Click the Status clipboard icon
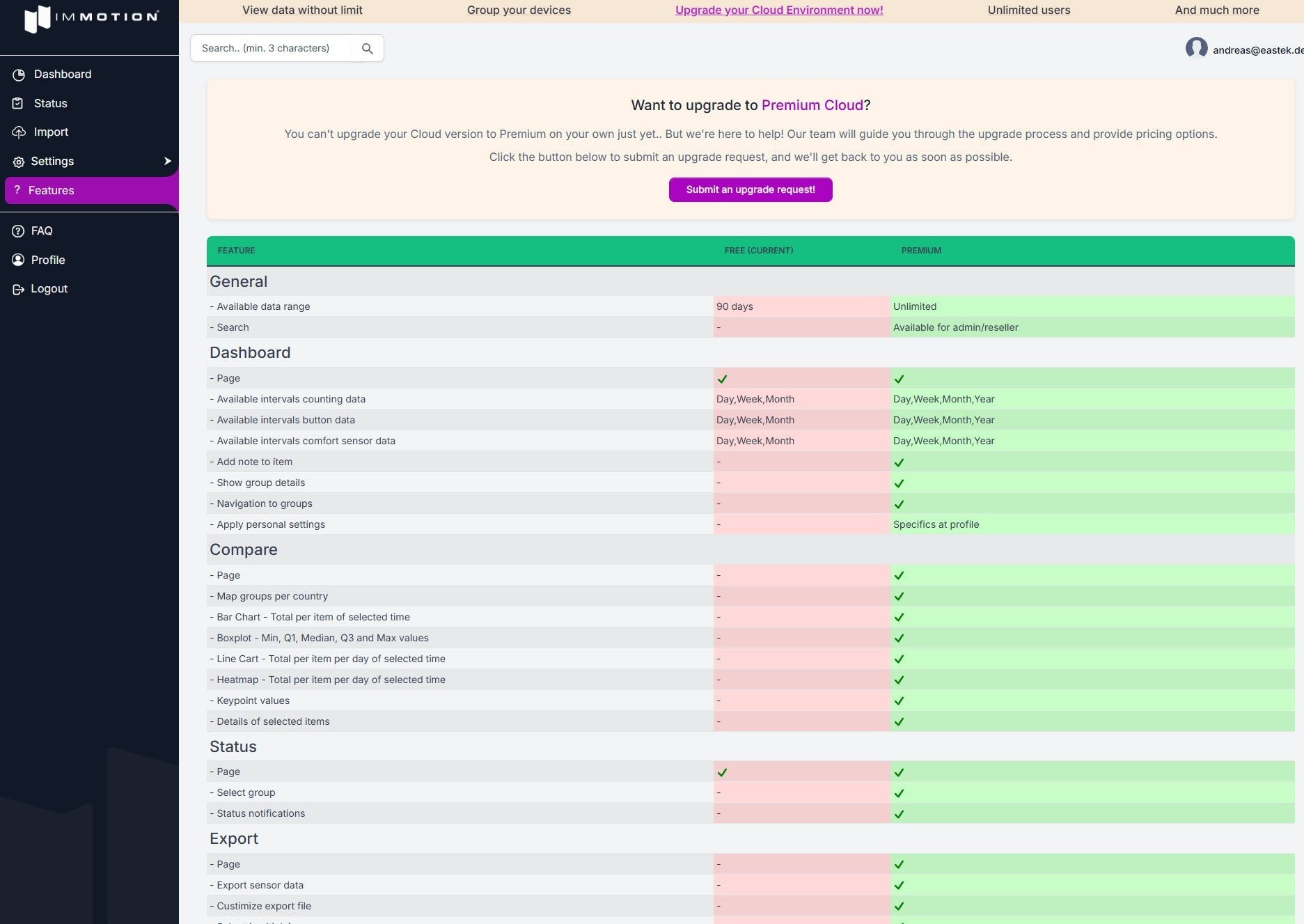Image resolution: width=1304 pixels, height=924 pixels. point(18,103)
